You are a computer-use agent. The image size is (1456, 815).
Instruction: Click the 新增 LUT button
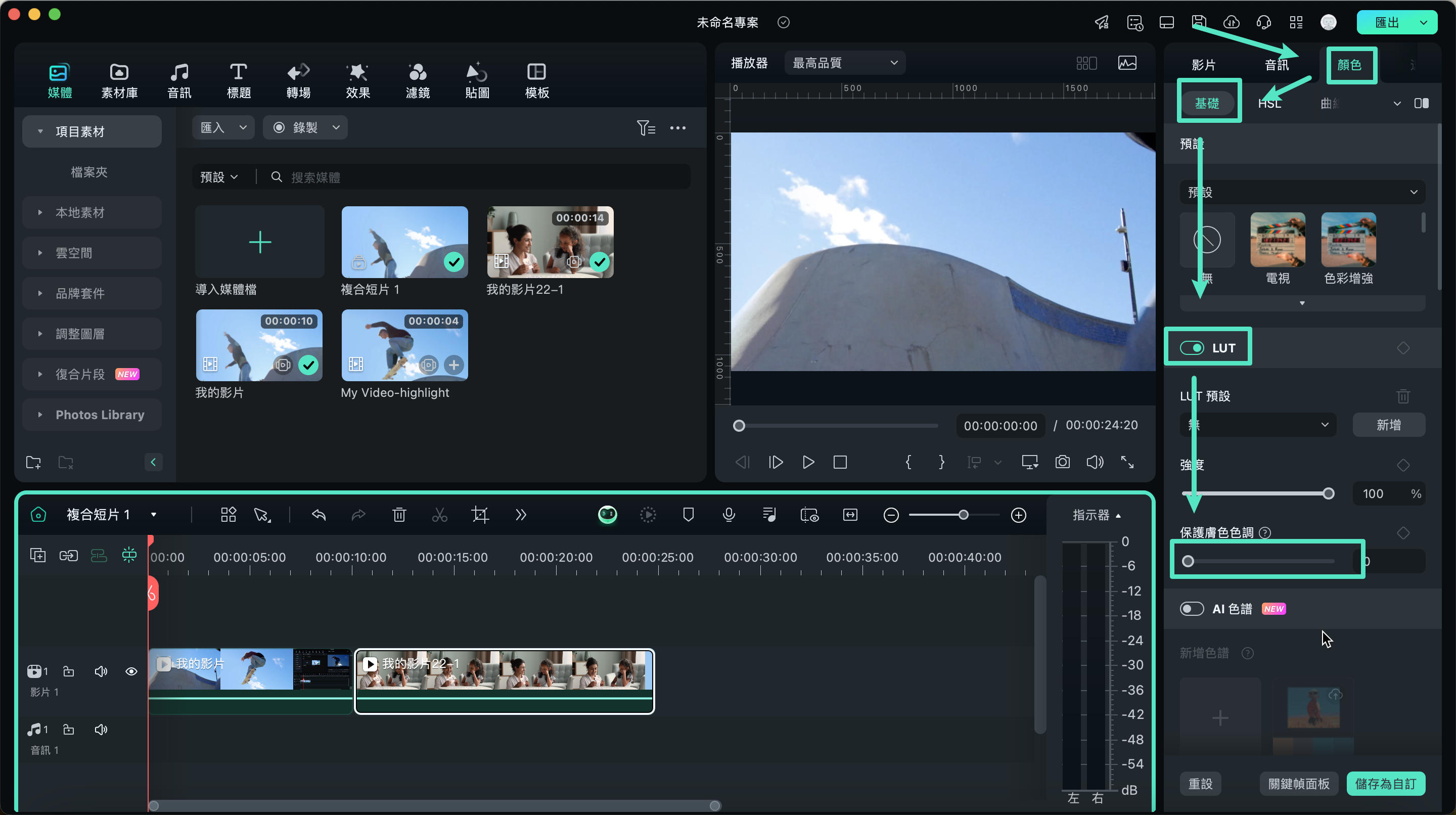tap(1388, 425)
